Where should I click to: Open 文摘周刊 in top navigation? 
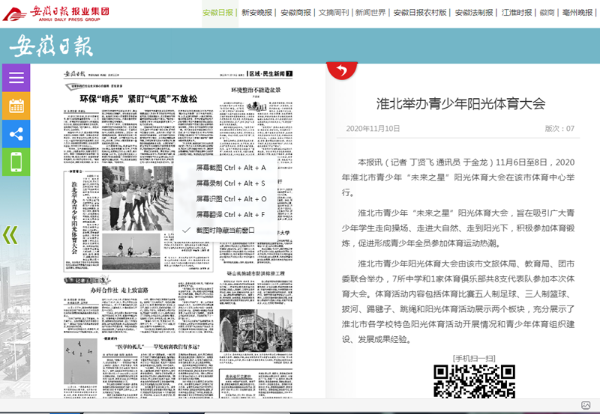pyautogui.click(x=334, y=13)
